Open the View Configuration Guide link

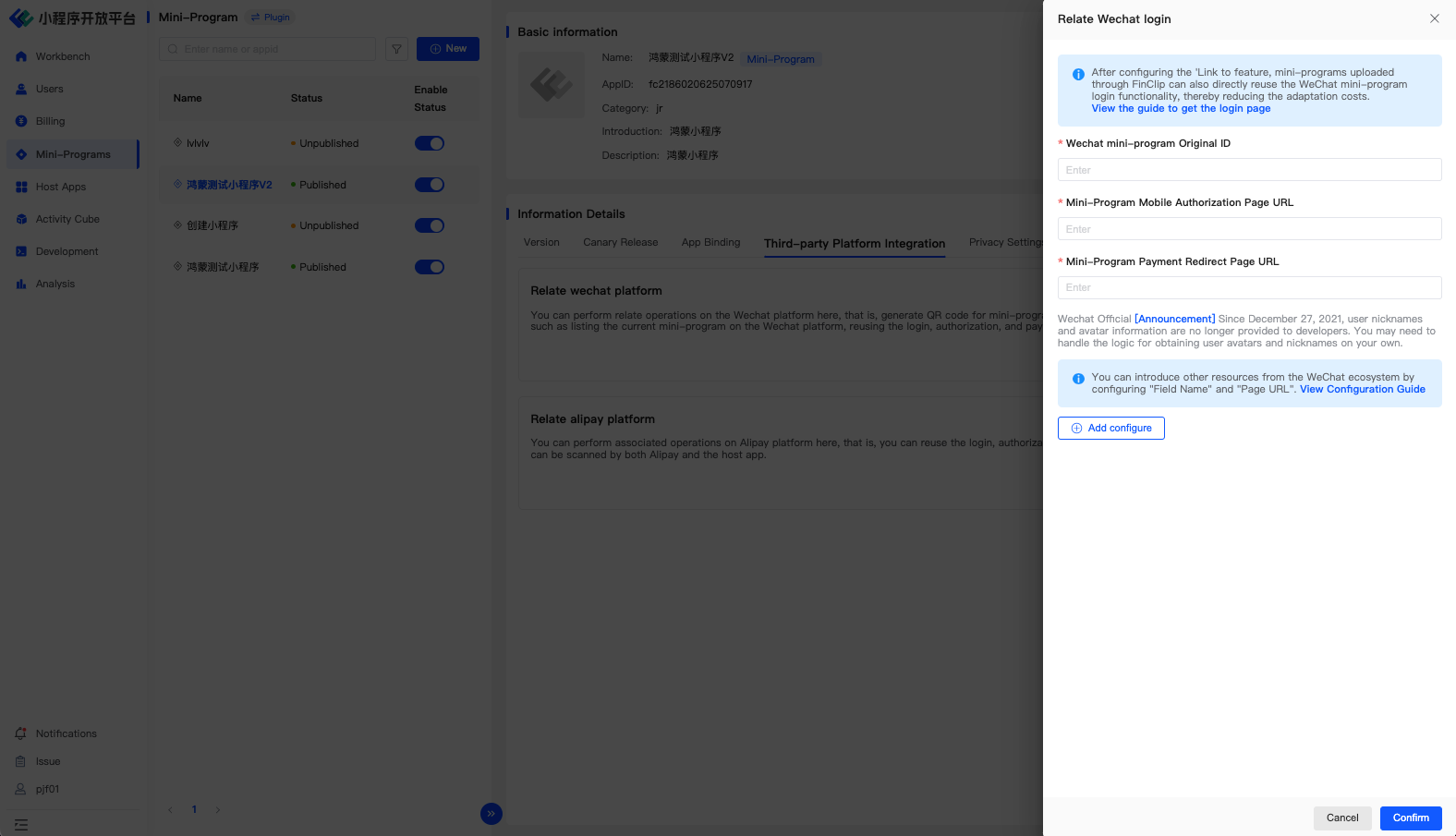click(x=1363, y=389)
